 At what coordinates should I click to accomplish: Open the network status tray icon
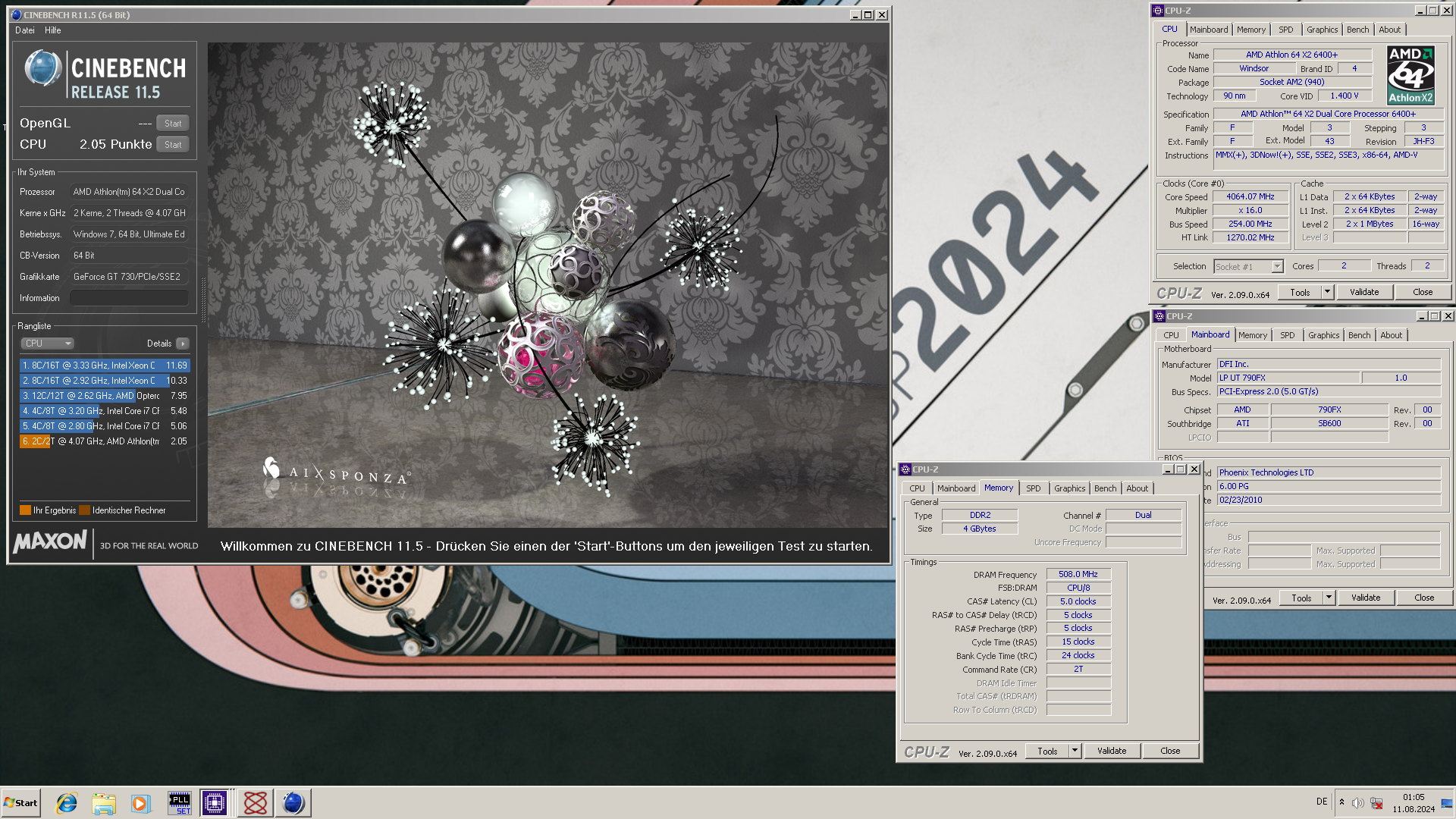coord(1376,803)
